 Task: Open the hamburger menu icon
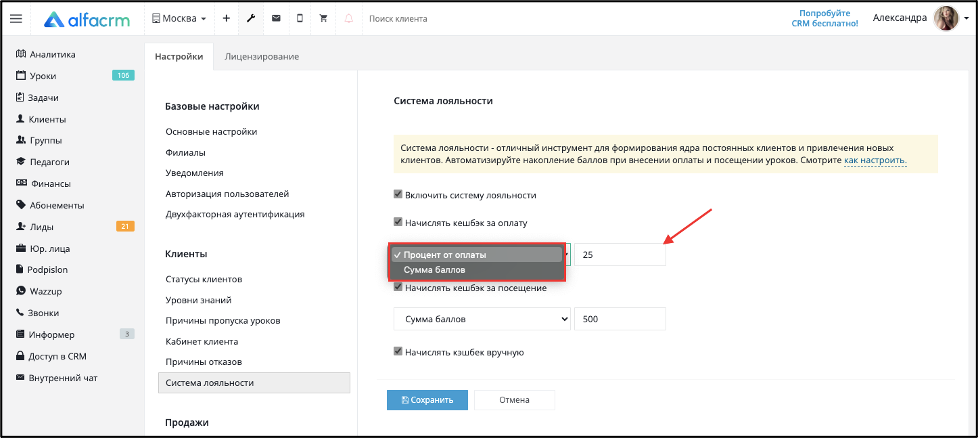[x=16, y=19]
